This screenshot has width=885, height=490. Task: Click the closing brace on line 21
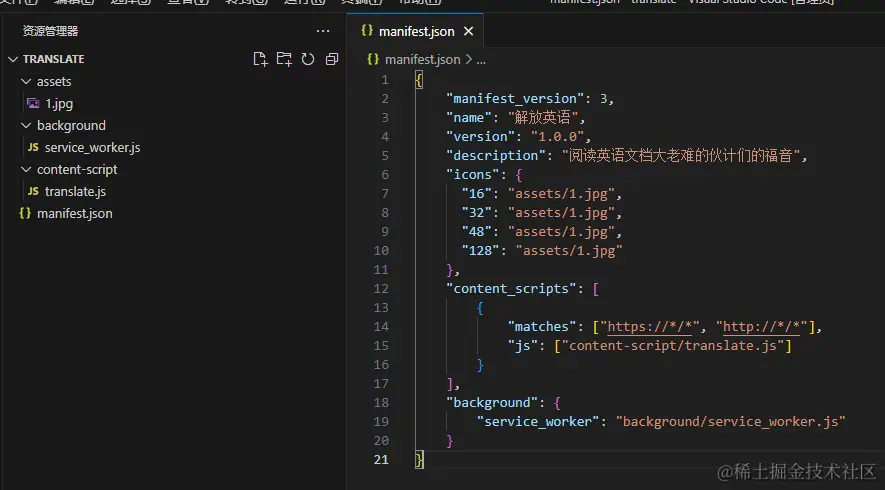419,460
